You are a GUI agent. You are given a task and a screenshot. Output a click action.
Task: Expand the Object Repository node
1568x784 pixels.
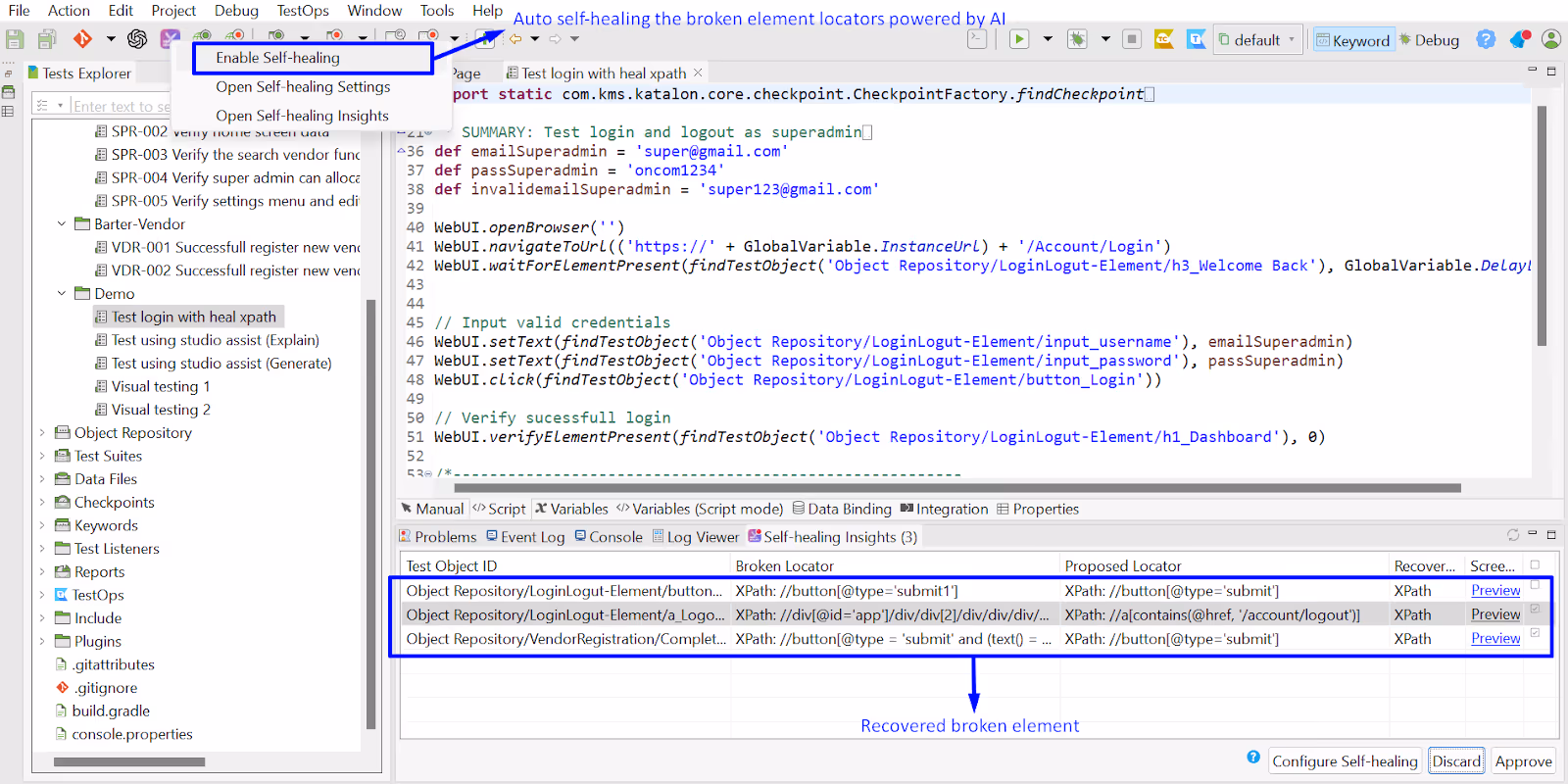42,432
